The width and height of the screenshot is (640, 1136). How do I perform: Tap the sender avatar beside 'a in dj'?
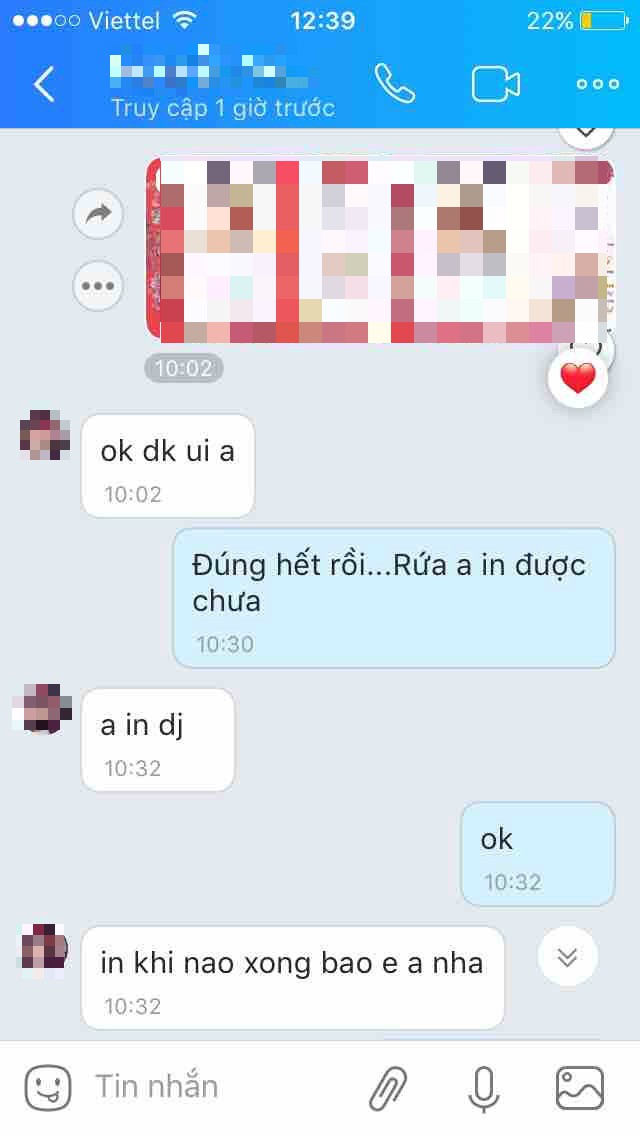pyautogui.click(x=43, y=709)
